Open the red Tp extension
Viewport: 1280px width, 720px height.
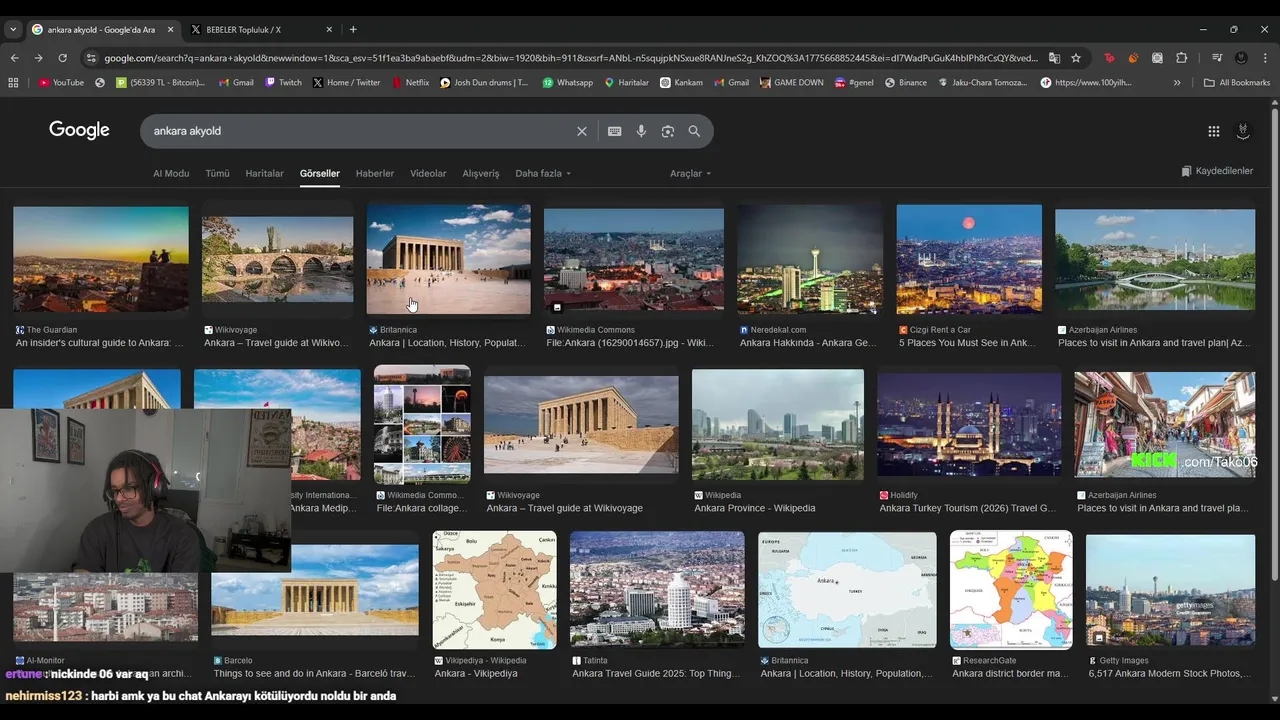[x=1109, y=58]
